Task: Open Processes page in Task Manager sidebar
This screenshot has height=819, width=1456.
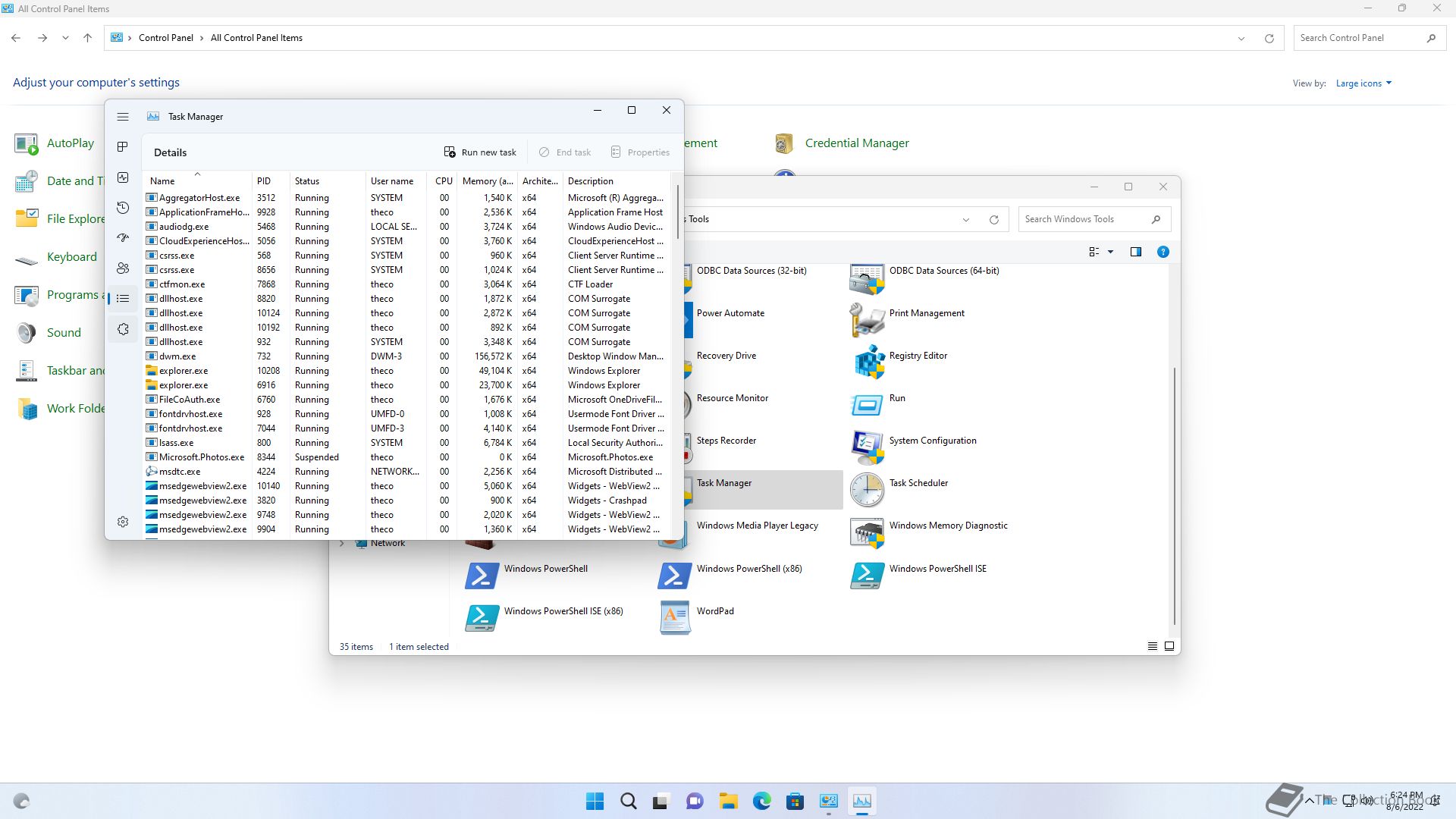Action: (x=123, y=147)
